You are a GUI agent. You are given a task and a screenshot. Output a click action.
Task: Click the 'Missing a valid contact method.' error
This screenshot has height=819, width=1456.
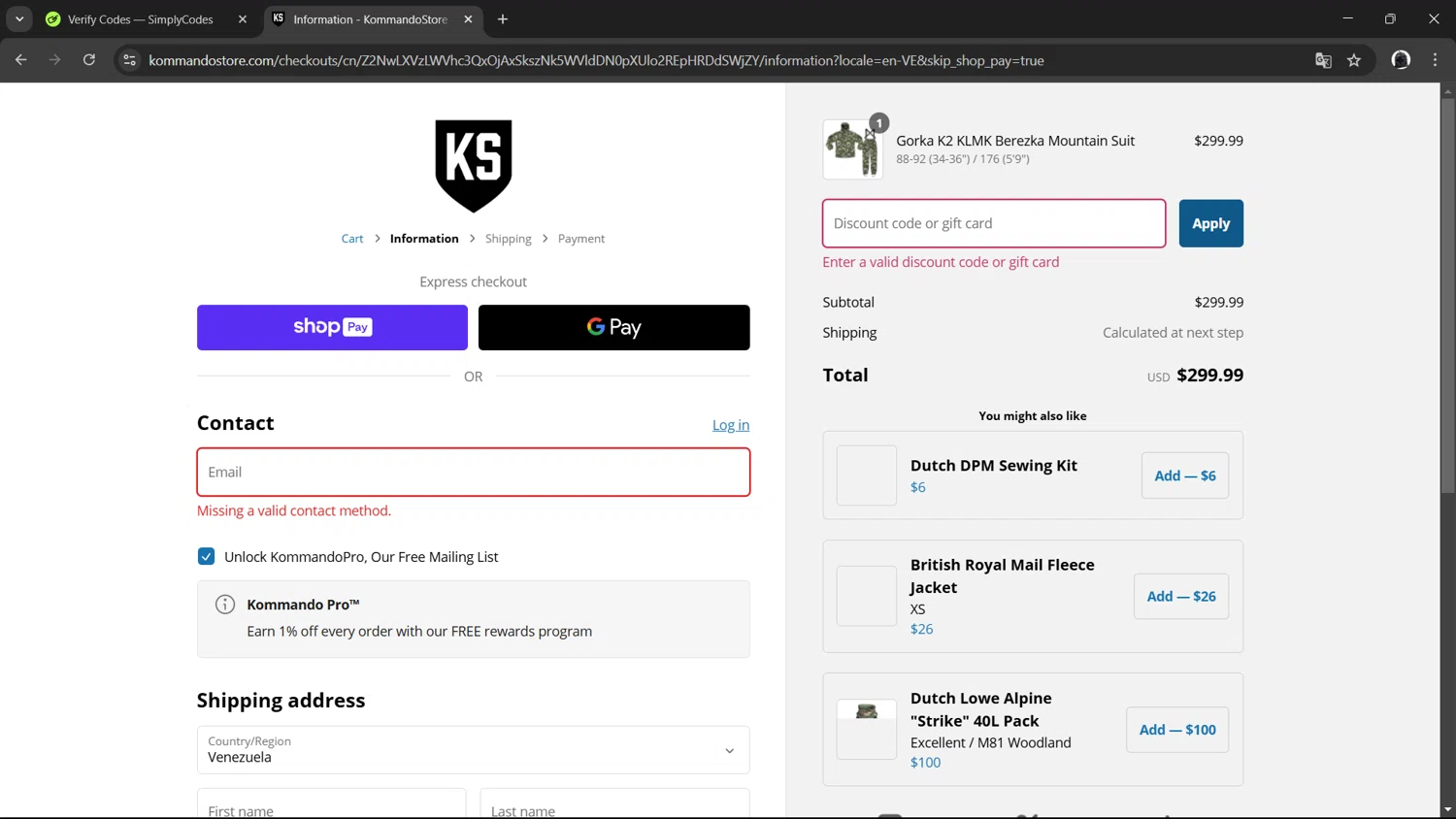click(x=294, y=510)
